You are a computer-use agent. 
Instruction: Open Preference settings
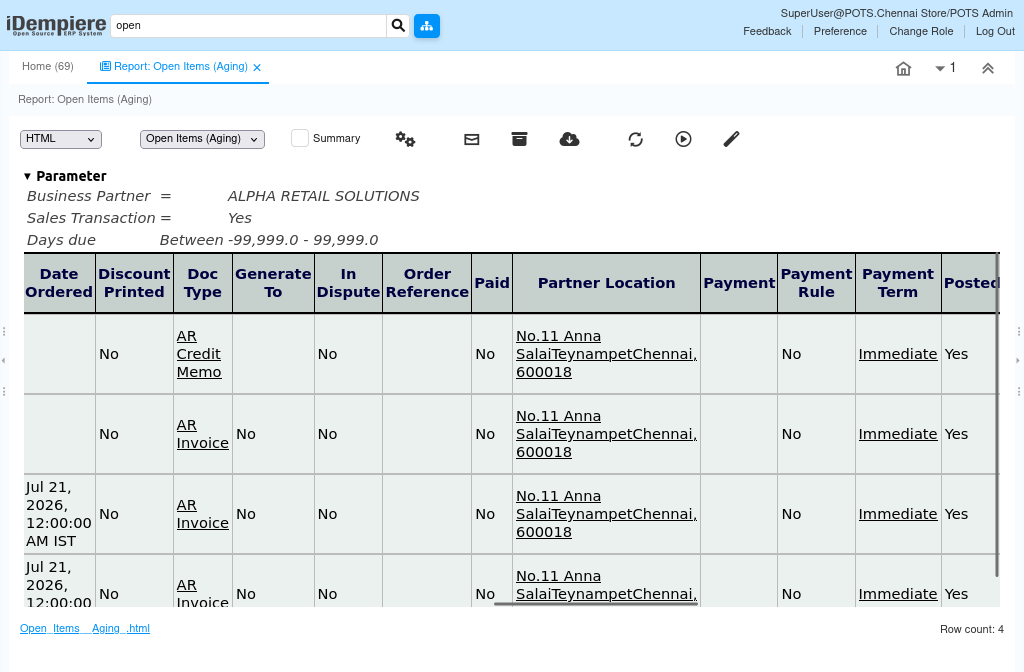click(x=840, y=31)
